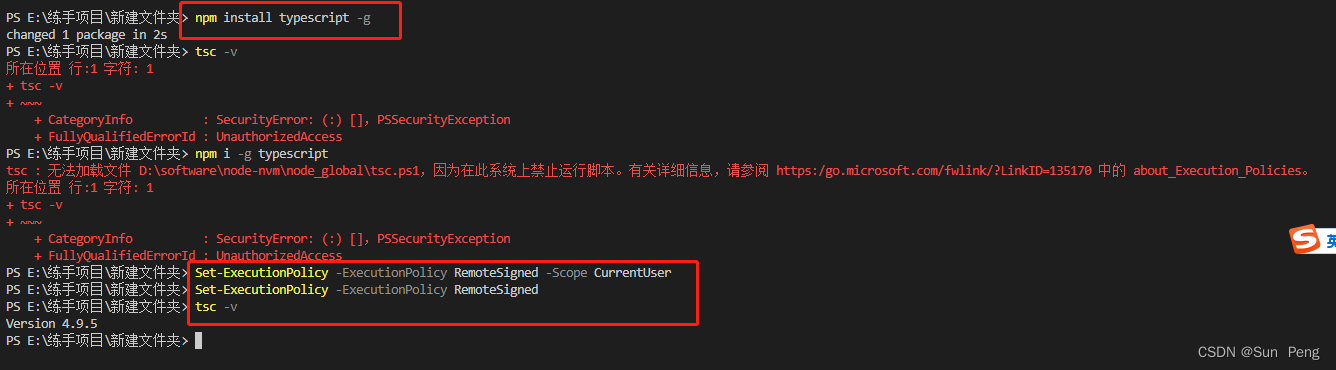Click the first 所在位置 行:1 字符: 1 line
The image size is (1336, 370).
[80, 69]
